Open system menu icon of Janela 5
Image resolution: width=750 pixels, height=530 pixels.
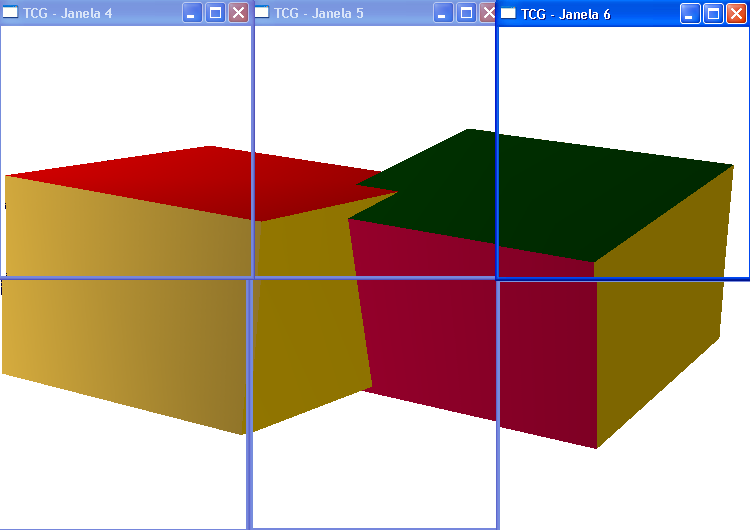tap(261, 12)
